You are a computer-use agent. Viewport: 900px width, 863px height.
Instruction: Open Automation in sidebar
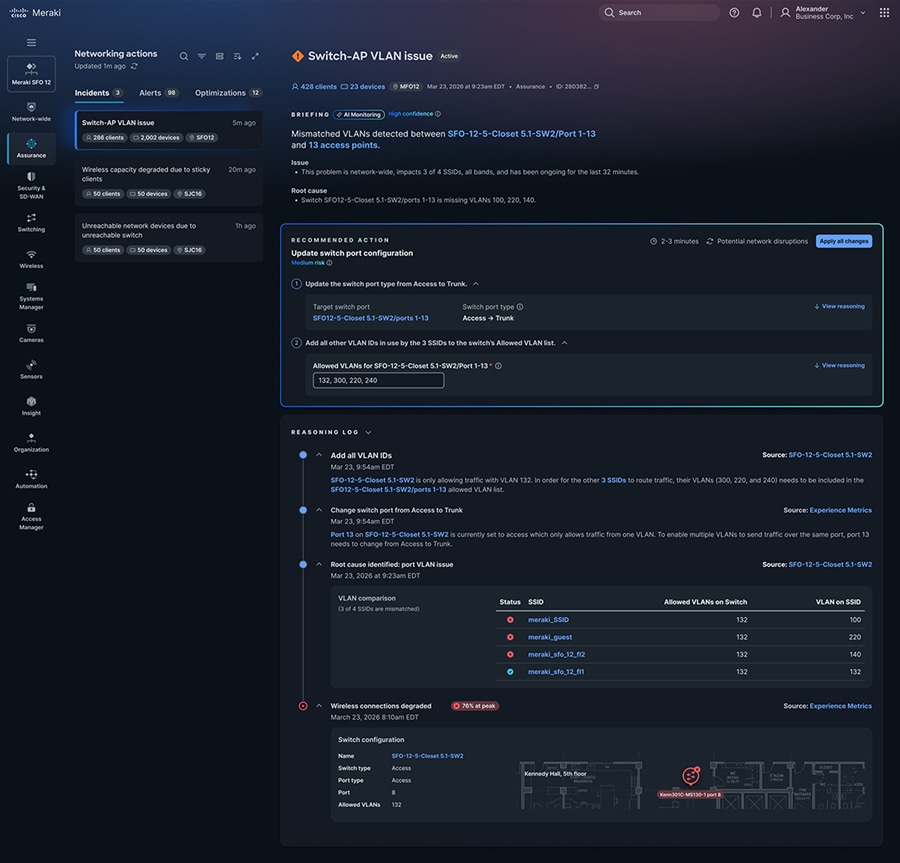[x=31, y=480]
